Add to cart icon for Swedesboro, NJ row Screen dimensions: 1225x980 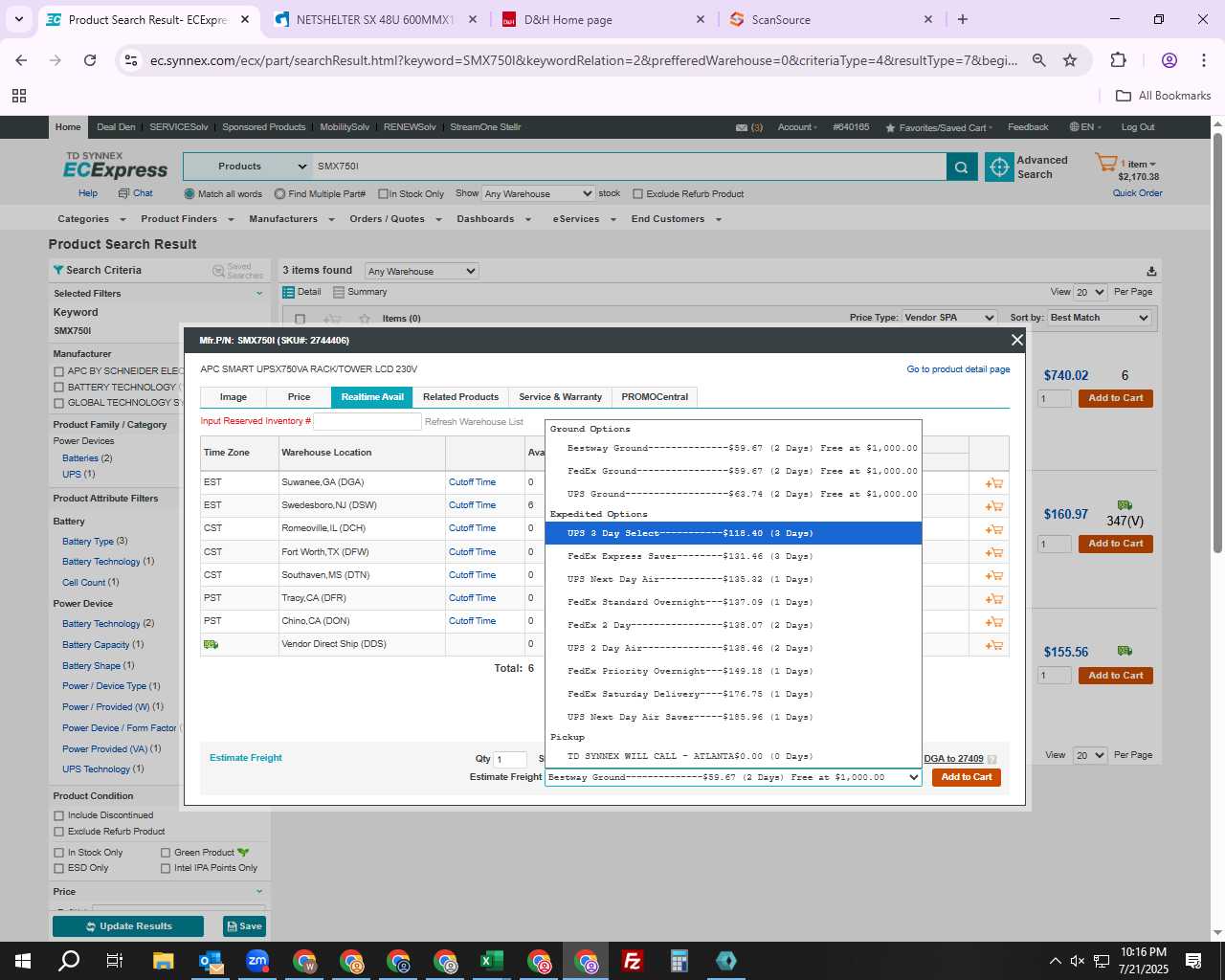coord(994,506)
